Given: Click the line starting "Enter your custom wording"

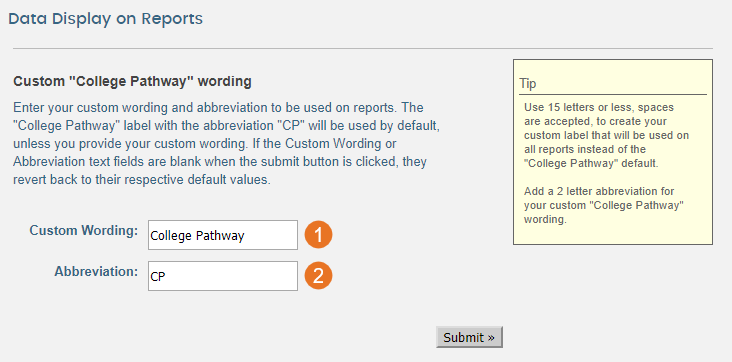Looking at the screenshot, I should coord(218,108).
